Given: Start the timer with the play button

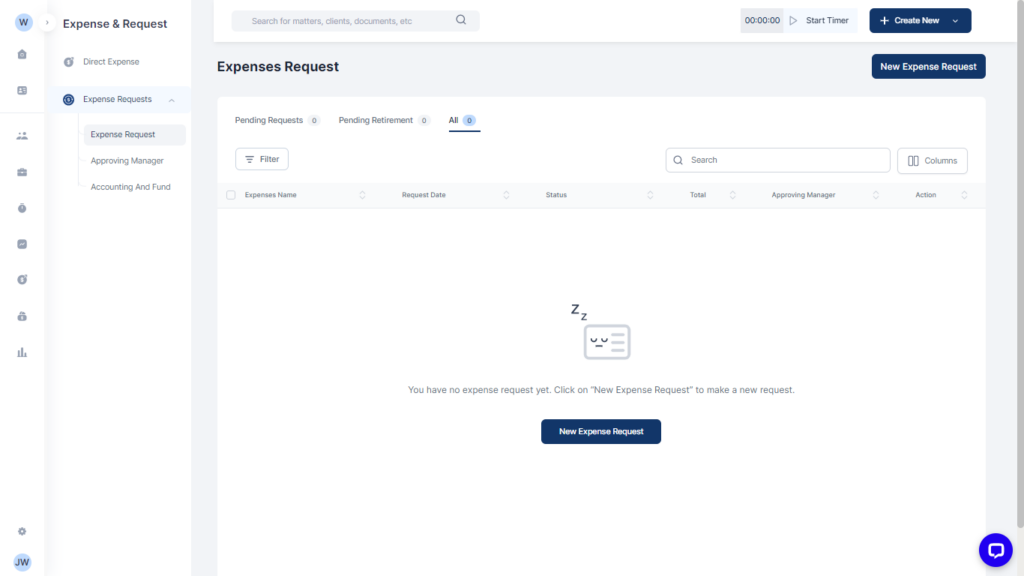Looking at the screenshot, I should point(792,20).
